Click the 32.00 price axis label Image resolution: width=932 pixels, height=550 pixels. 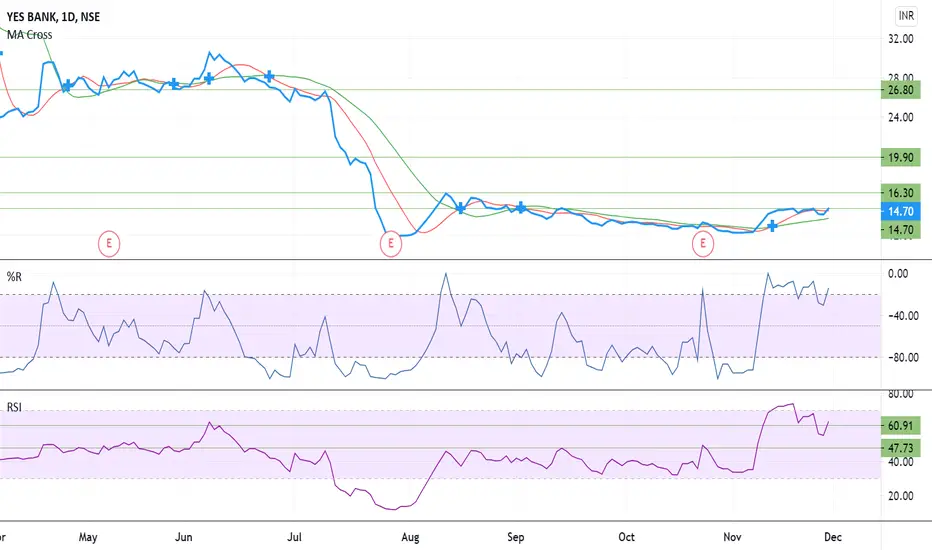coord(900,39)
